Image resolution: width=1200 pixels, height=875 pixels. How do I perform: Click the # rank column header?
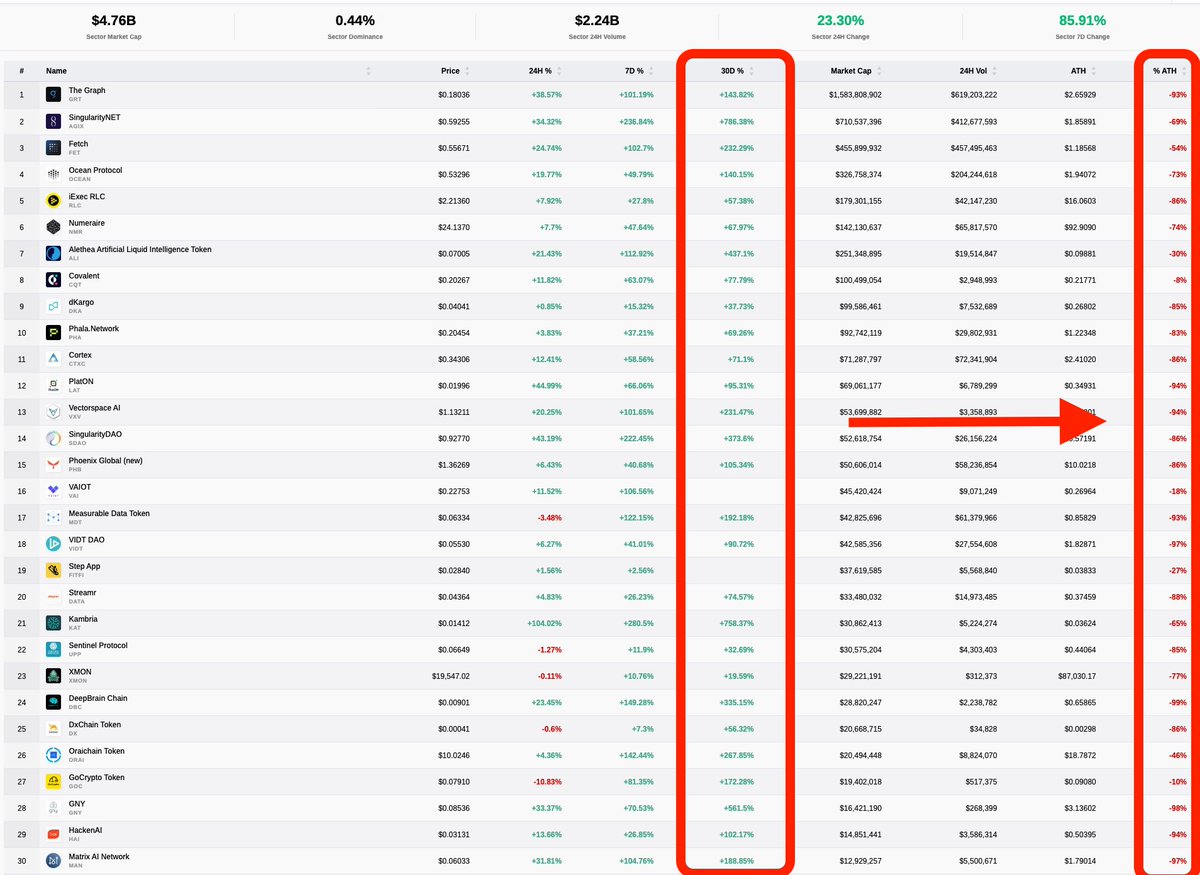[x=21, y=71]
